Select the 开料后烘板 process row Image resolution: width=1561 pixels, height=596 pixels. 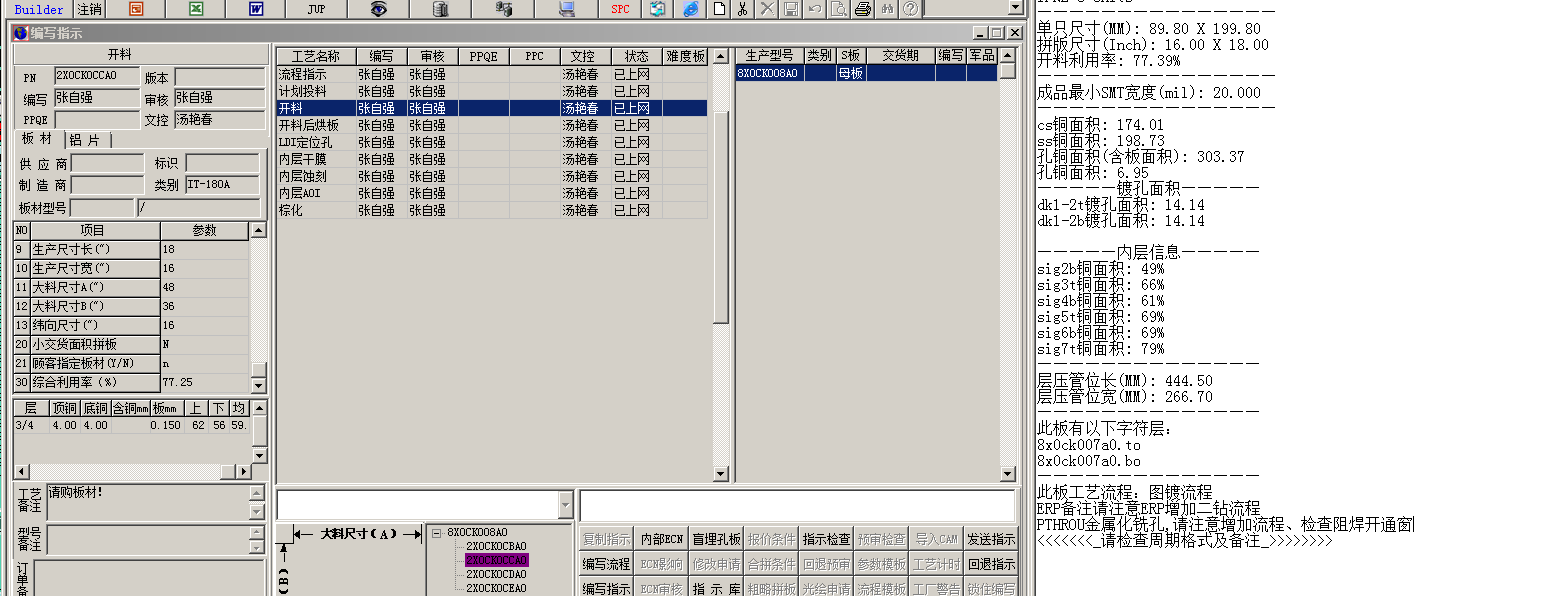[x=492, y=125]
